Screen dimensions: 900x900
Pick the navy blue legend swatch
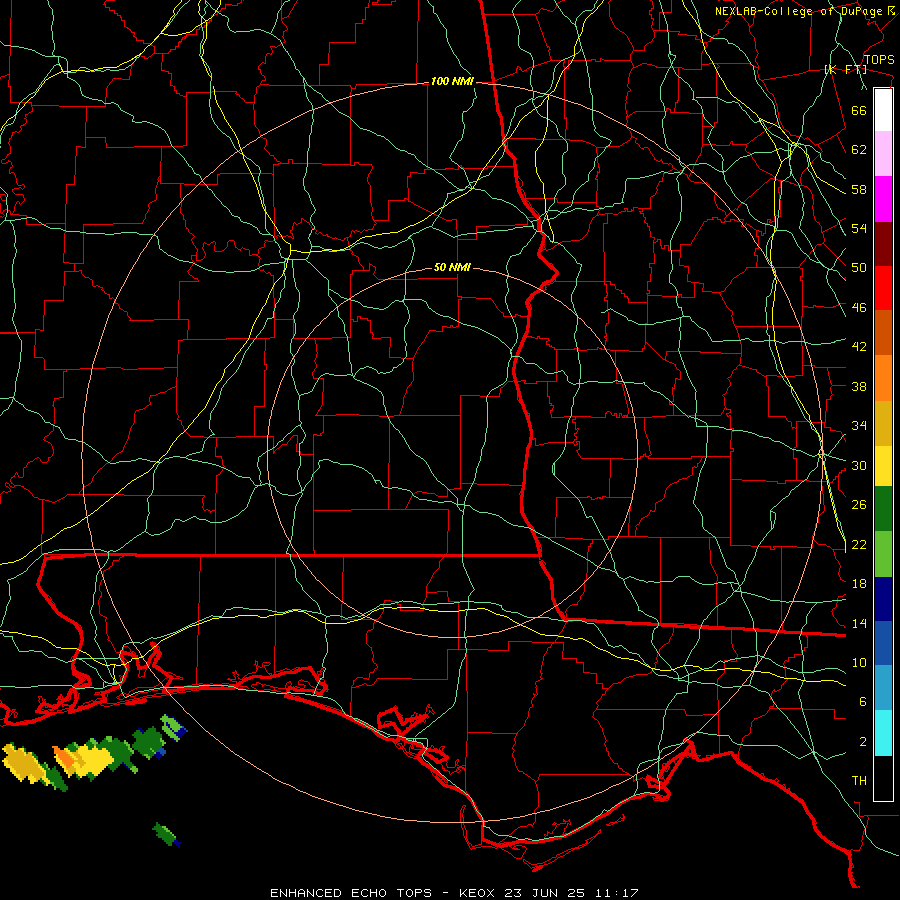[883, 599]
